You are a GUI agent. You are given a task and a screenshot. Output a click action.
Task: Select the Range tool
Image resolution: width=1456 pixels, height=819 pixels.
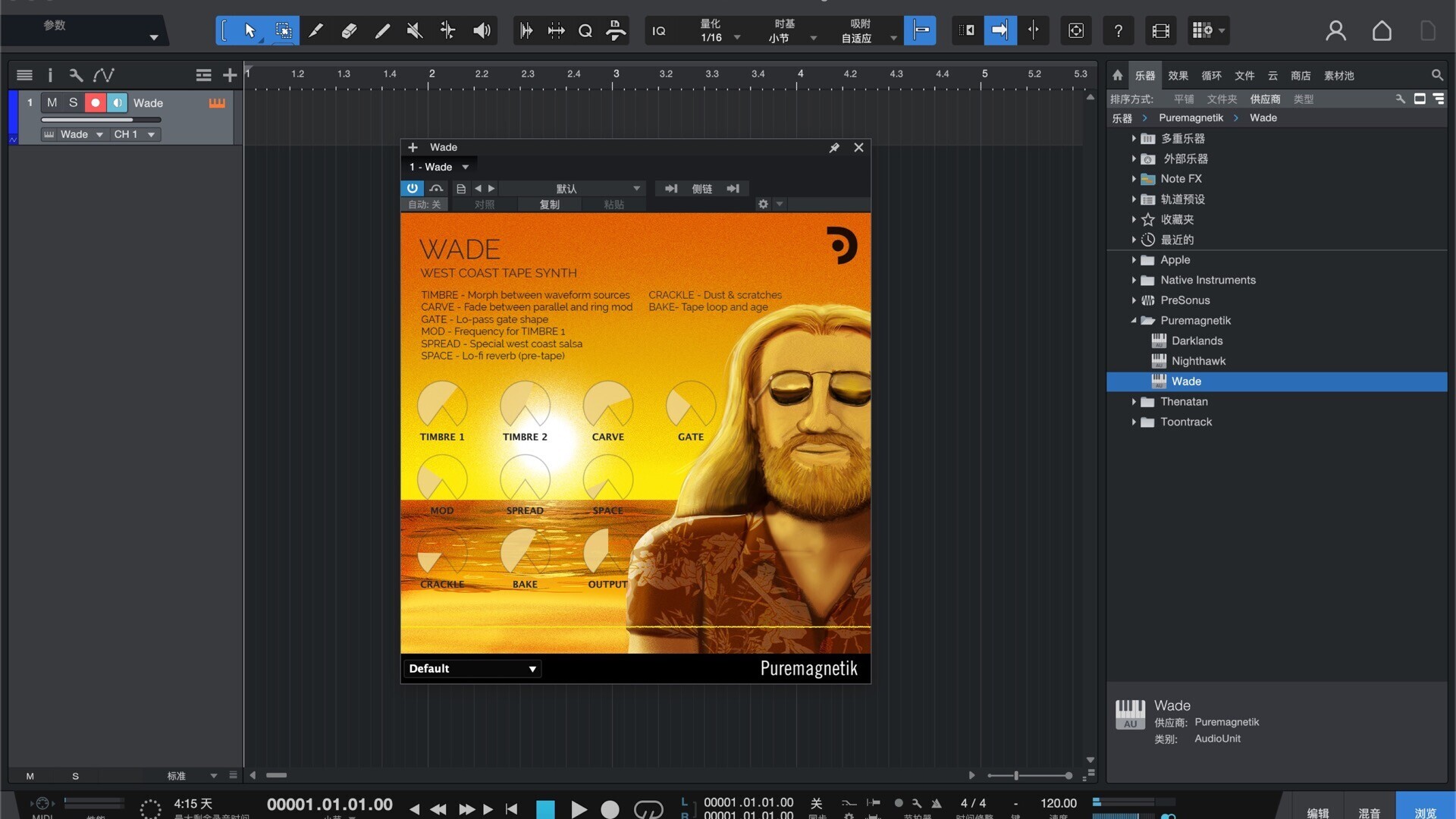click(x=283, y=30)
